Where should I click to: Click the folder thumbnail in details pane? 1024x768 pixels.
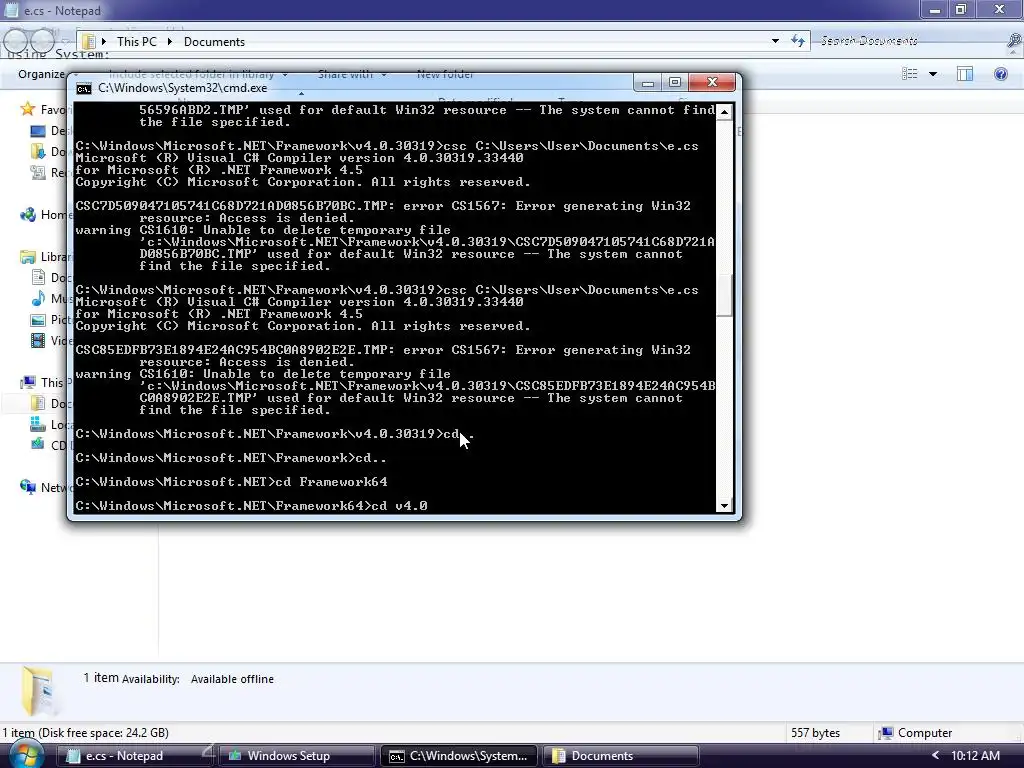[39, 691]
